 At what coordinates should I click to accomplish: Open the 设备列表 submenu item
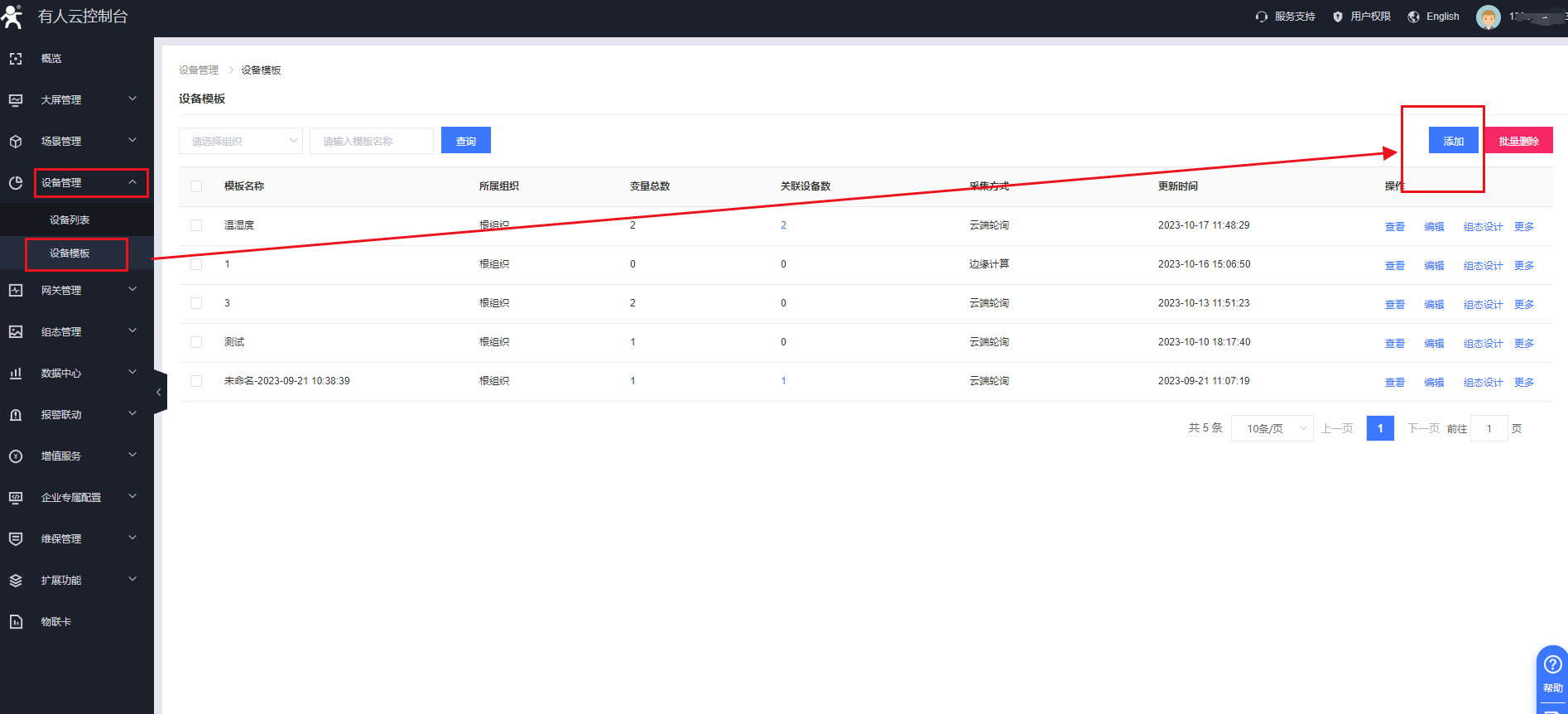70,220
